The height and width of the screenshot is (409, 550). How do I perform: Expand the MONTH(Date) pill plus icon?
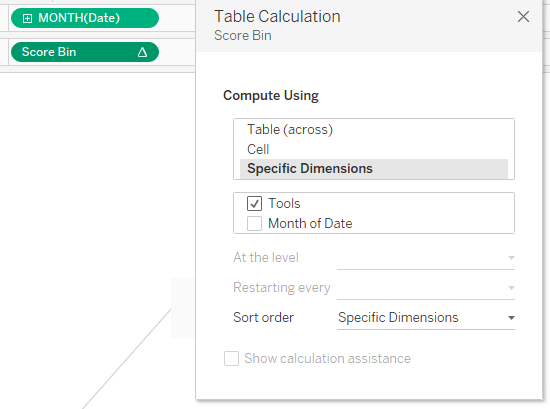coord(27,18)
